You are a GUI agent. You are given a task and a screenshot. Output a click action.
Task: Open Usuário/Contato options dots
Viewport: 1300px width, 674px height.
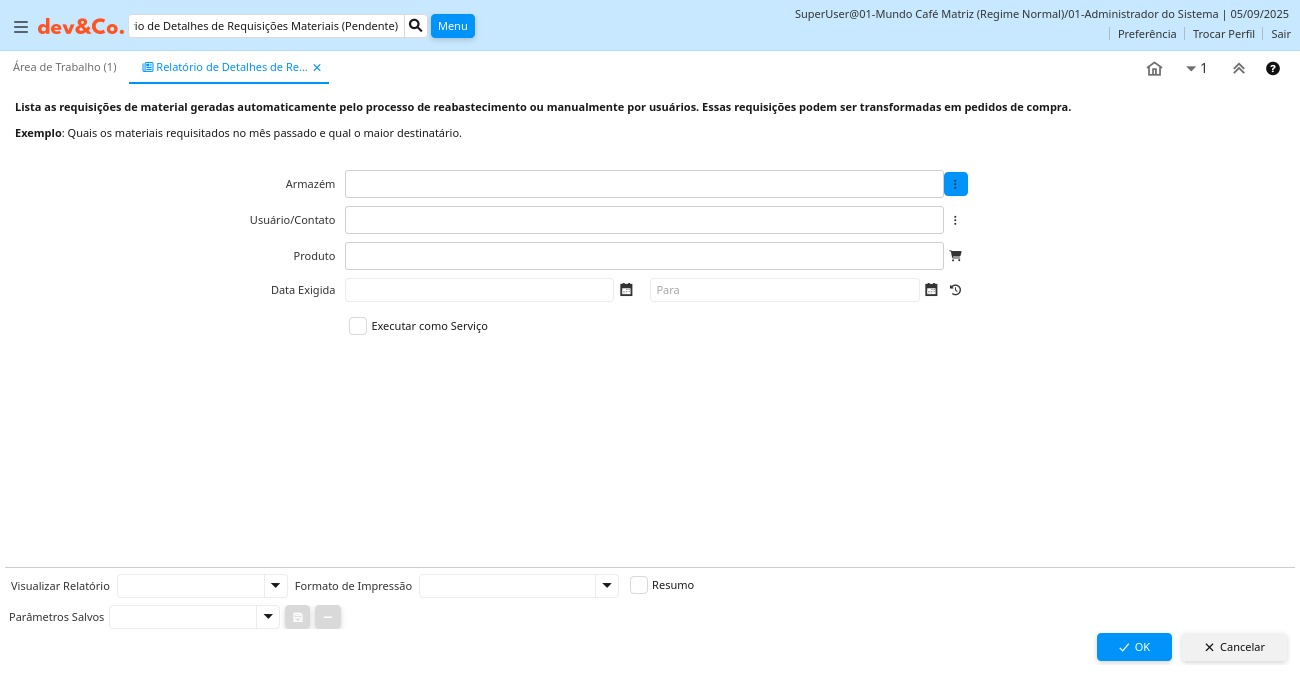pos(955,220)
